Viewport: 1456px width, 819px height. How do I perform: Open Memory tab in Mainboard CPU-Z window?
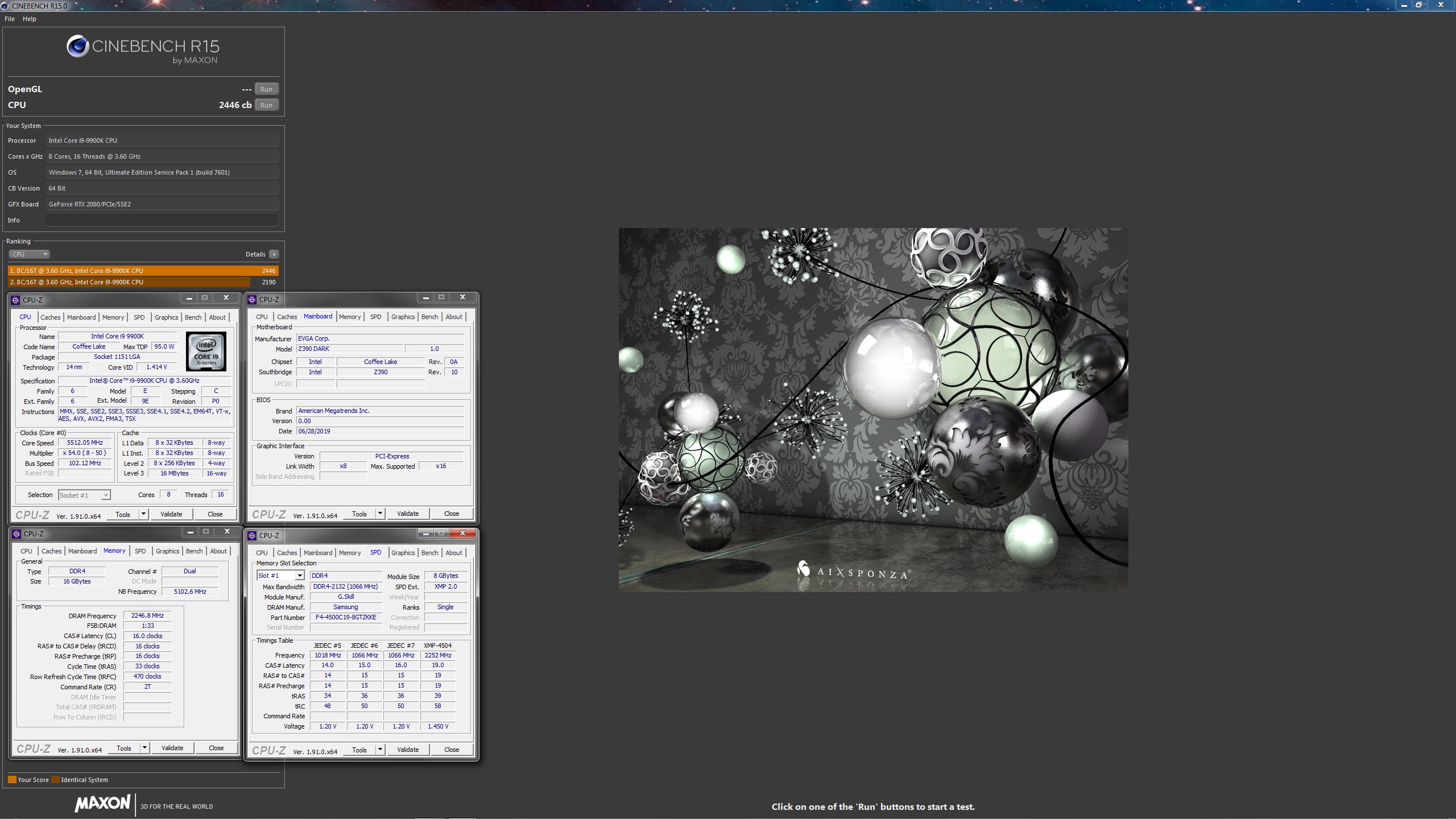350,317
